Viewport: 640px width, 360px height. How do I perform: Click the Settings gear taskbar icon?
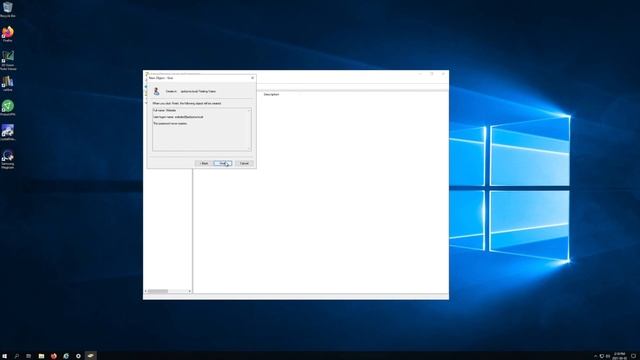point(78,356)
